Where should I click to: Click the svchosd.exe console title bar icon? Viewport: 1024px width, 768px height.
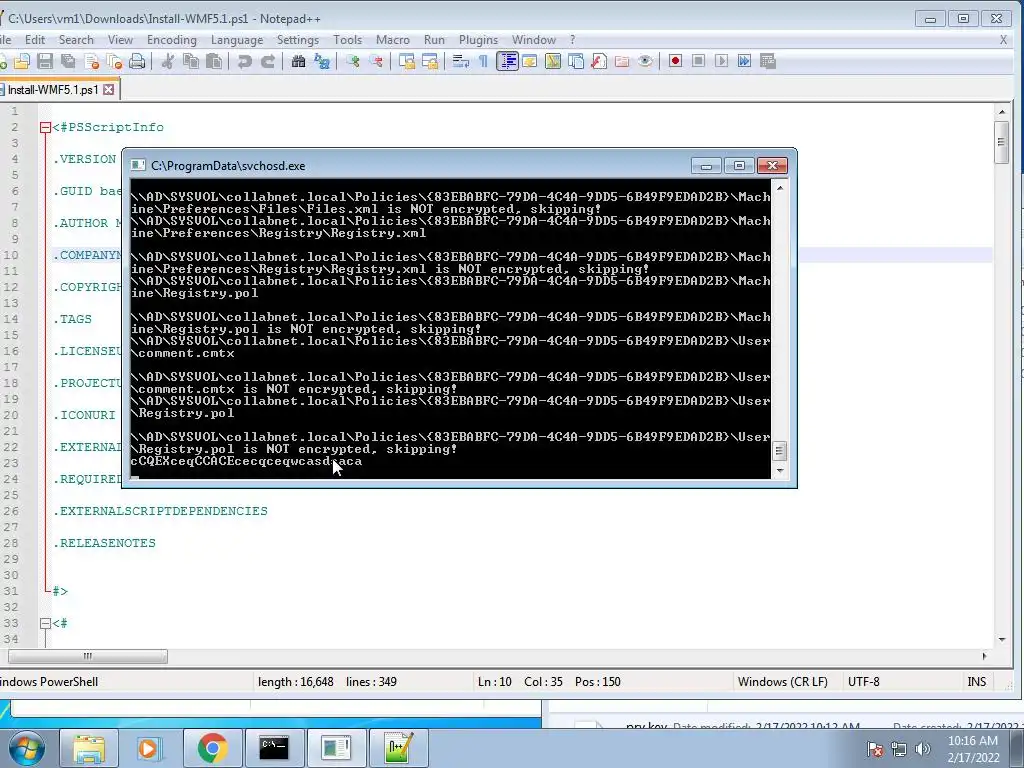tap(138, 166)
